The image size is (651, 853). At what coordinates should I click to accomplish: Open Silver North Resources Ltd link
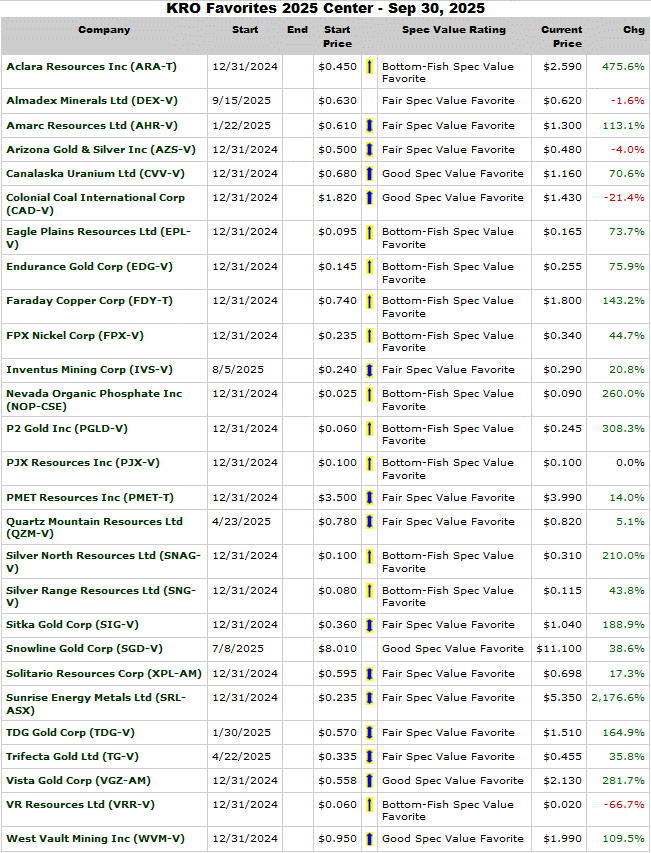[x=103, y=562]
